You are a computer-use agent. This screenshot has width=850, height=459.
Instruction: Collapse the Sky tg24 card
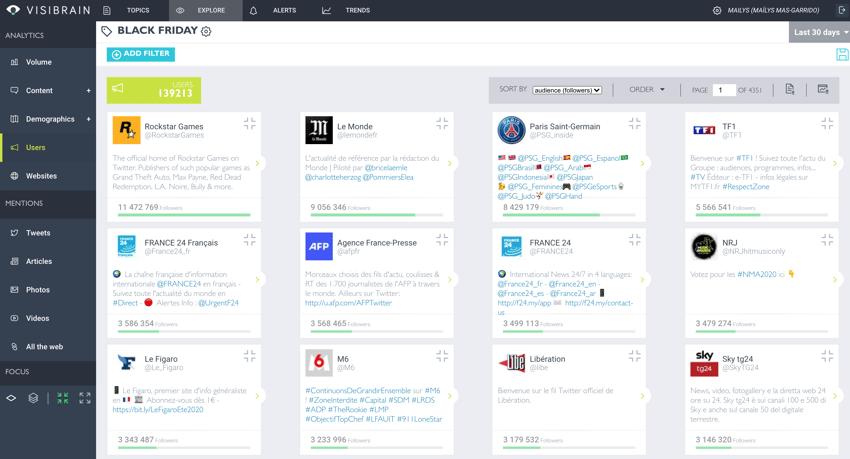[x=827, y=356]
